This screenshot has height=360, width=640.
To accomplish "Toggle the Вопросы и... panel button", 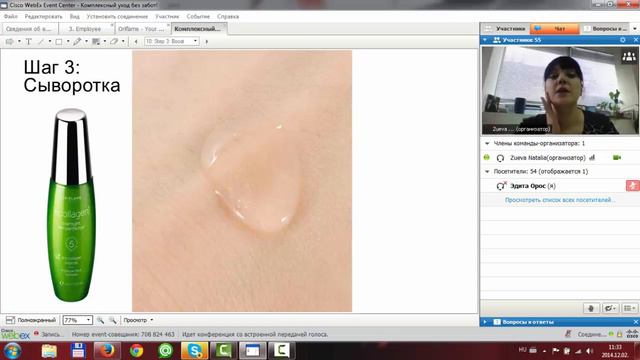I will [605, 29].
